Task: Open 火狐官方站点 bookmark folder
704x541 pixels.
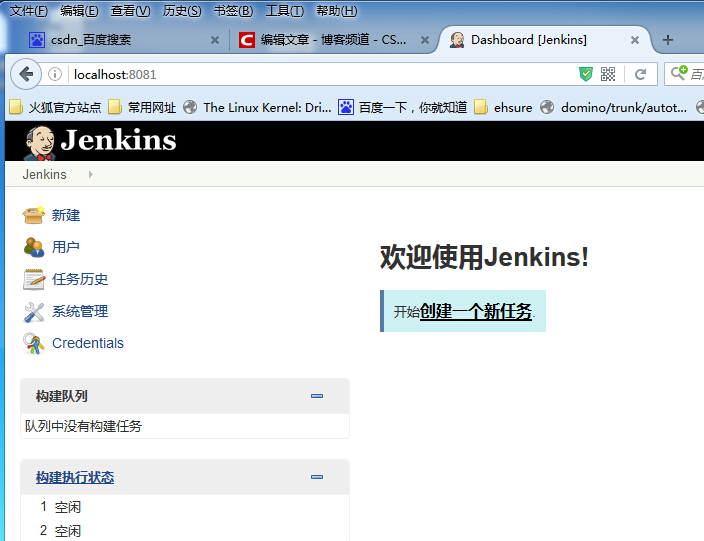Action: [x=56, y=108]
